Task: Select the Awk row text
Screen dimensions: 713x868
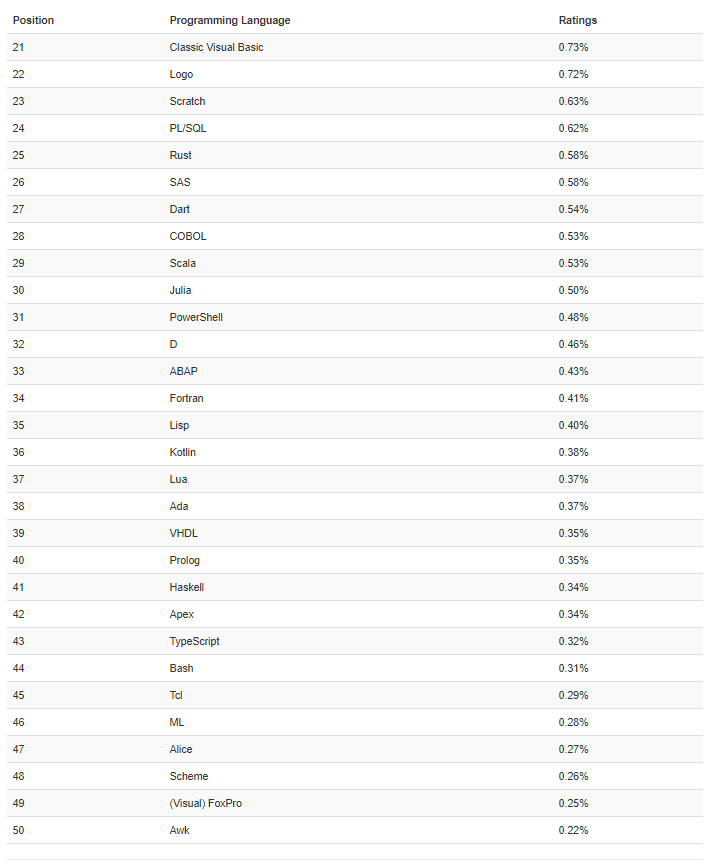Action: [179, 830]
